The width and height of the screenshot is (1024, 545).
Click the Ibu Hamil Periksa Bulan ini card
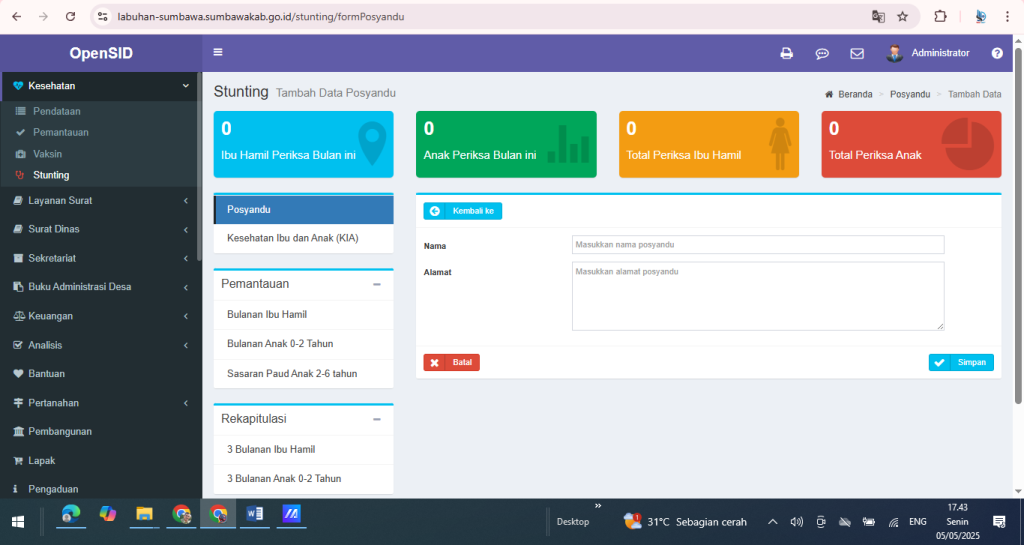pos(304,144)
